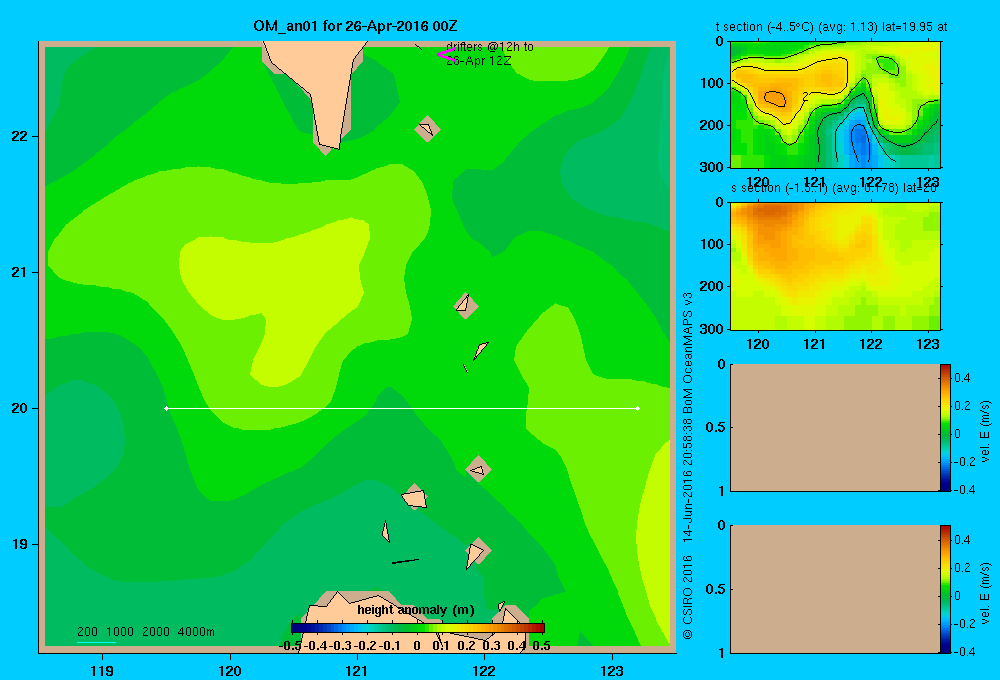Click longitude label 119 on map axis
Image resolution: width=1000 pixels, height=680 pixels.
pyautogui.click(x=102, y=670)
